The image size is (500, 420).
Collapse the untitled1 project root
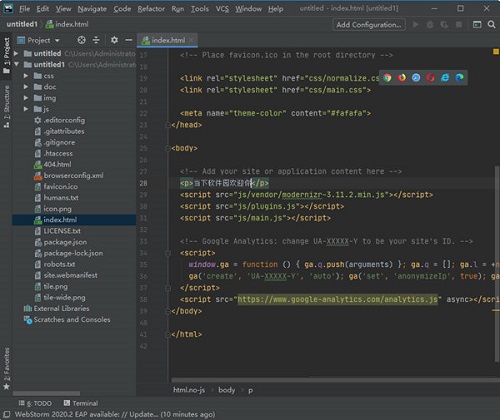(x=16, y=64)
